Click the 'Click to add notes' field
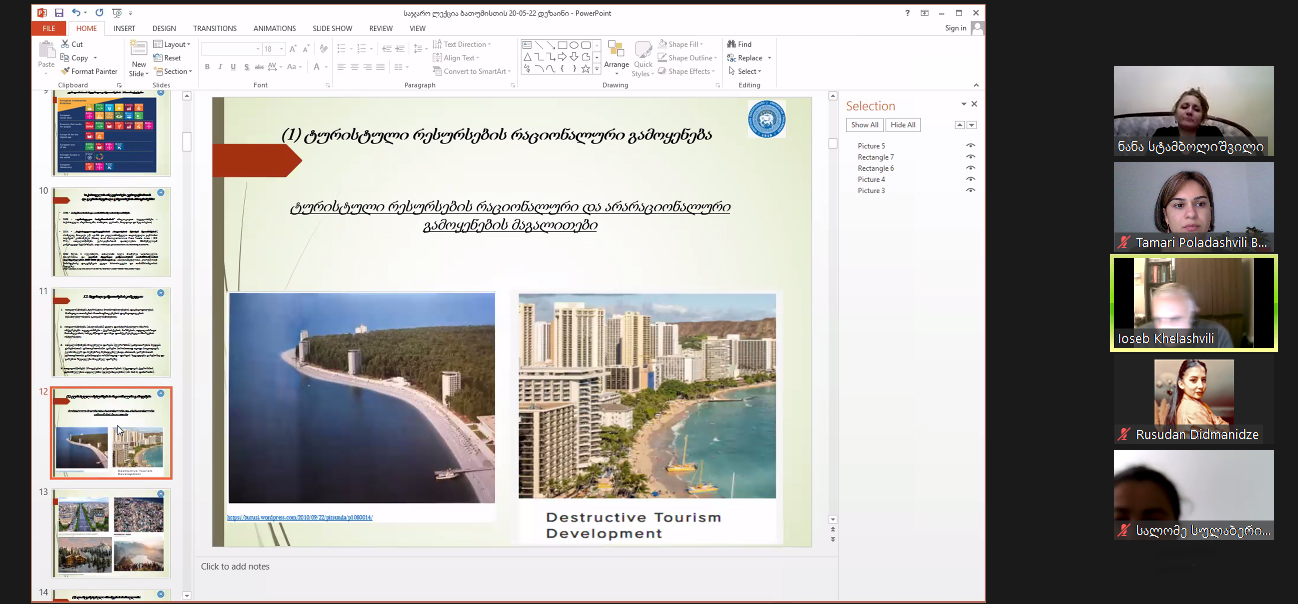This screenshot has width=1298, height=604. pos(235,567)
